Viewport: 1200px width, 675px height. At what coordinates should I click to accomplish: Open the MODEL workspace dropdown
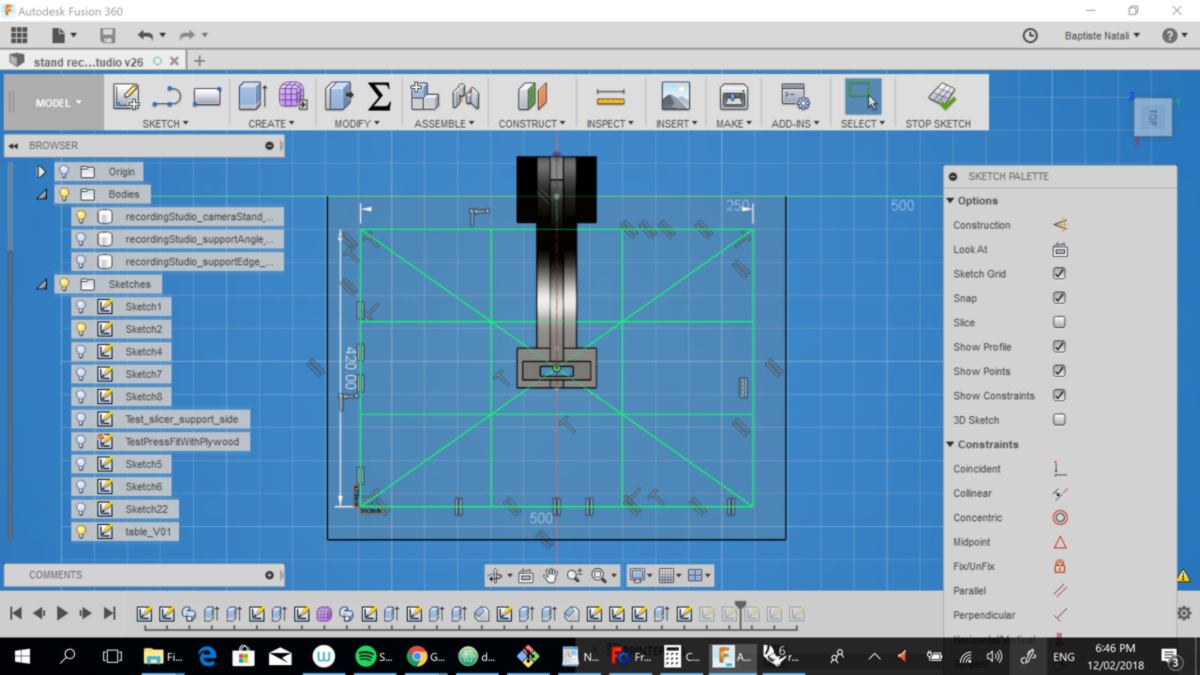coord(58,103)
